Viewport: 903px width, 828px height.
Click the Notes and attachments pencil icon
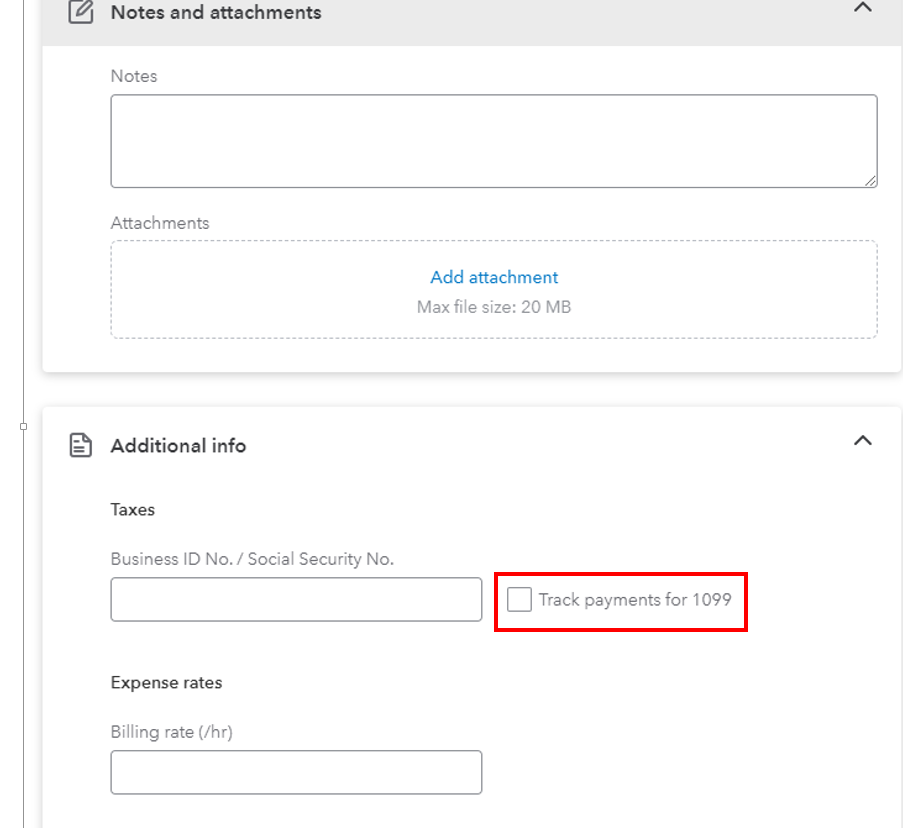tap(81, 12)
